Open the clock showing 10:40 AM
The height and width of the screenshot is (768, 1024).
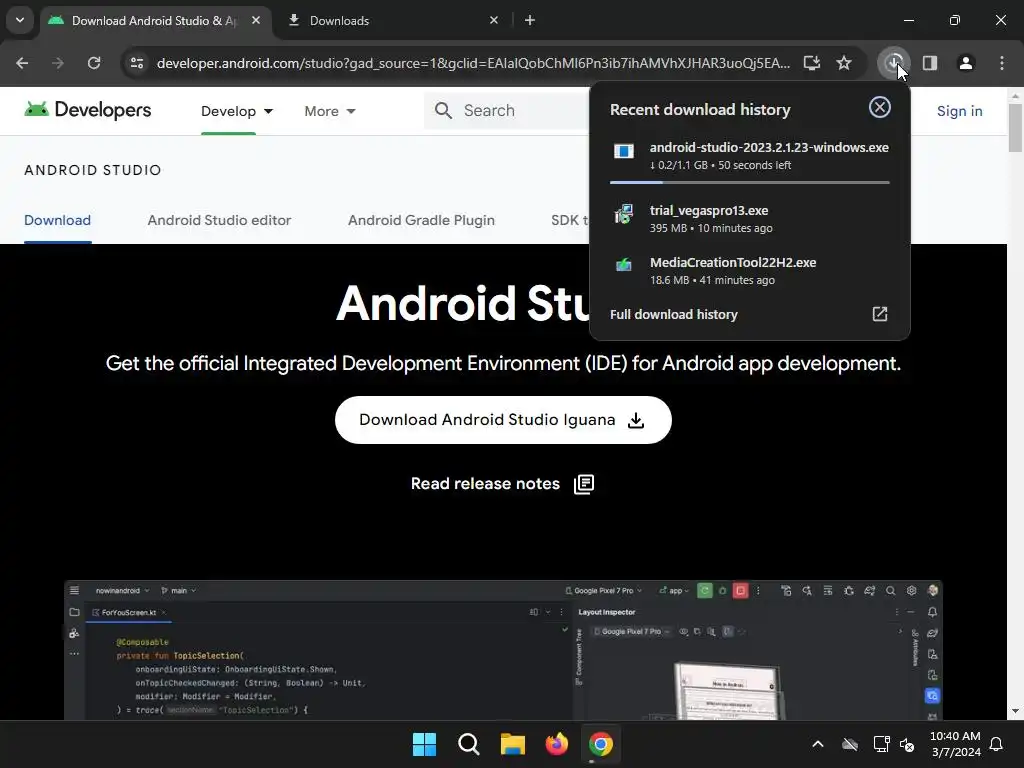coord(955,744)
